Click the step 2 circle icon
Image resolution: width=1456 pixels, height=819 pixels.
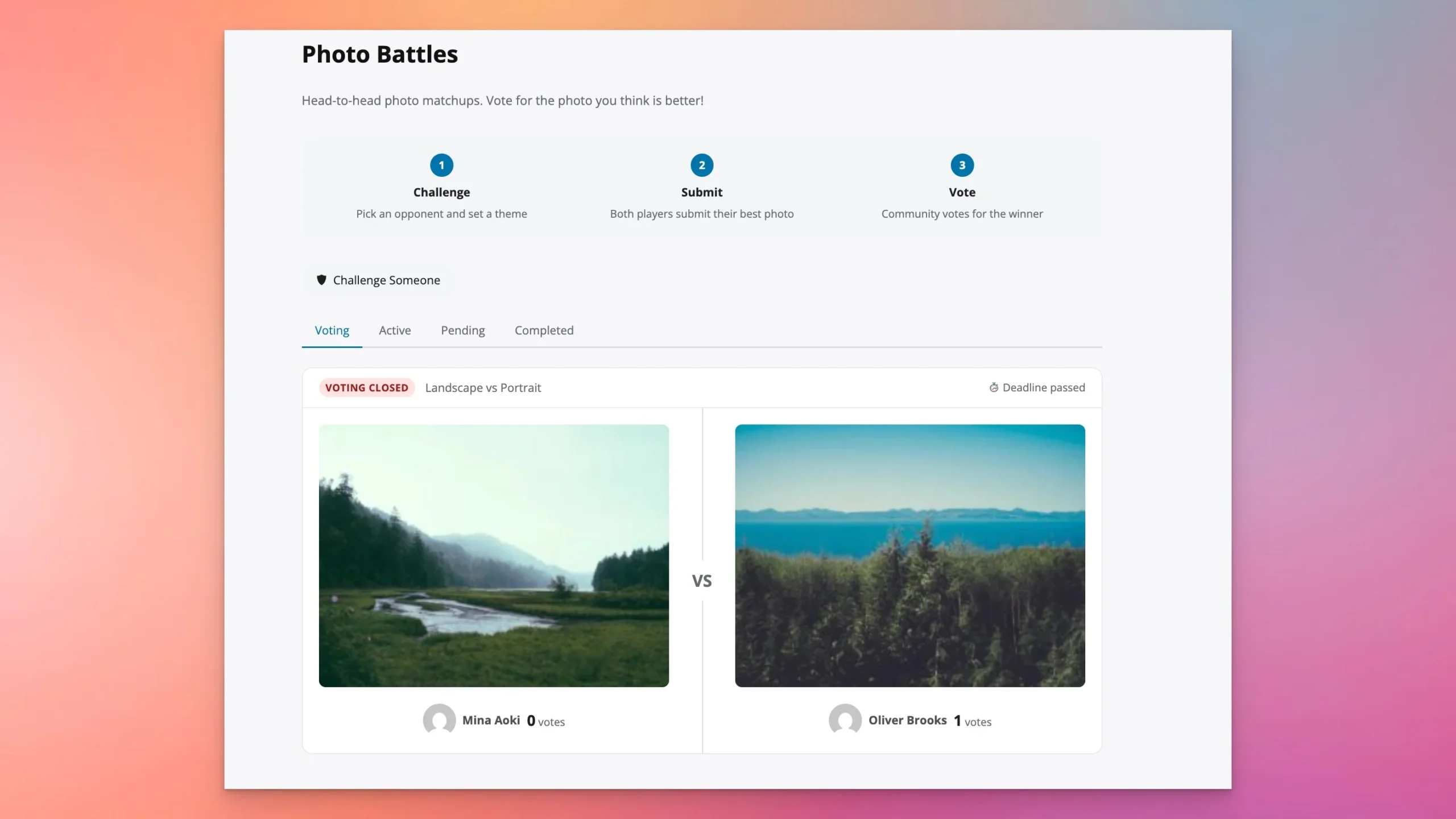702,166
